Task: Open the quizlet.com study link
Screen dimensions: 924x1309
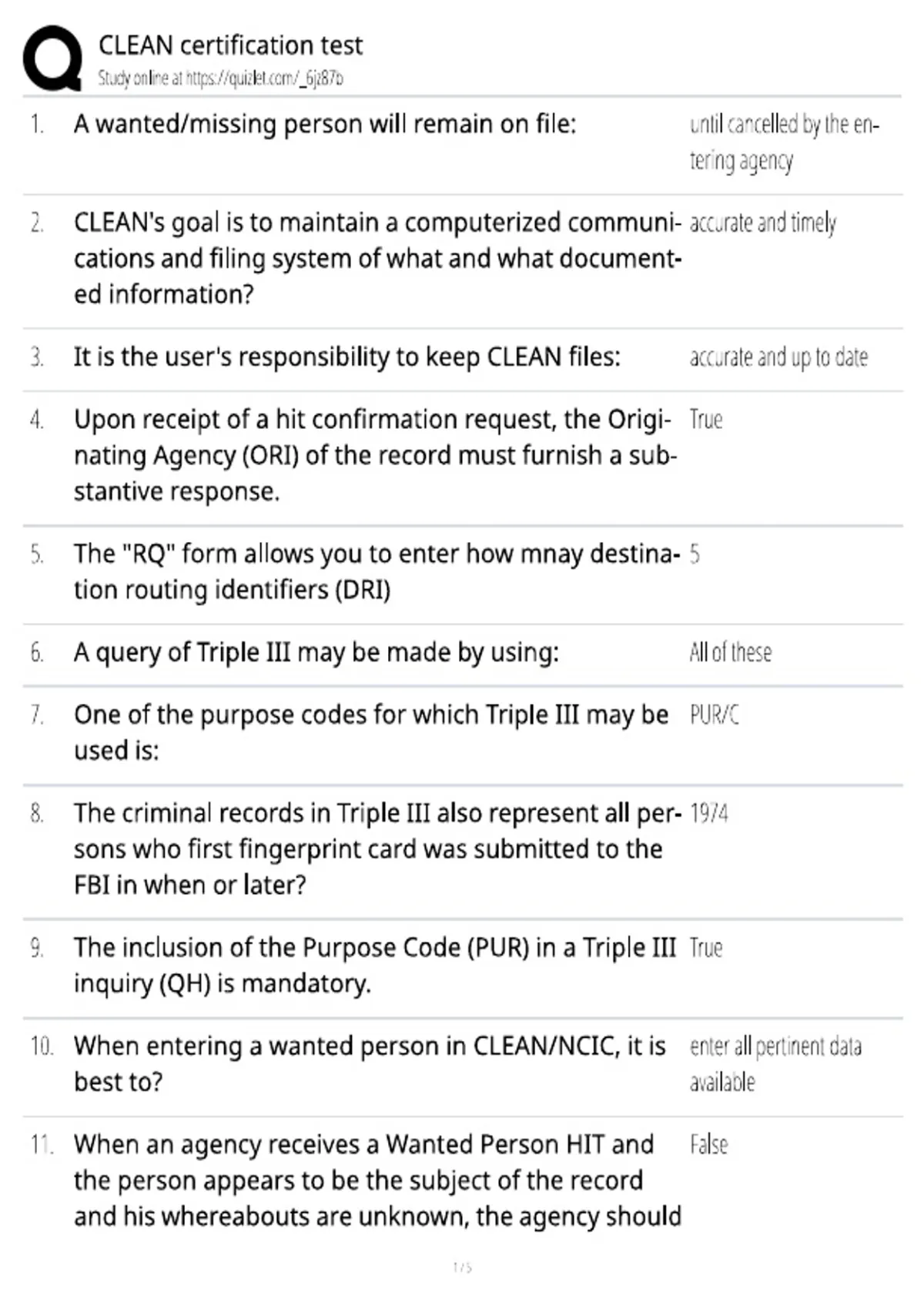Action: [x=263, y=78]
